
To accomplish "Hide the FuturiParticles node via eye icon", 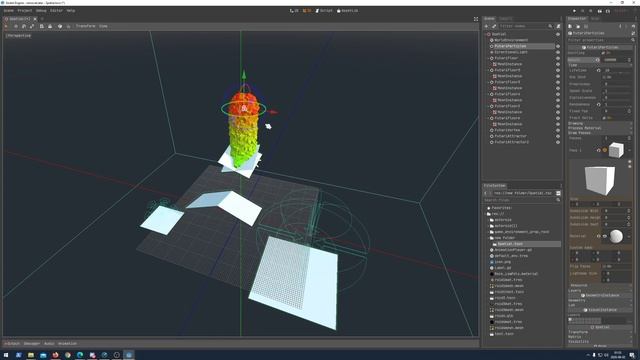I will [x=558, y=46].
